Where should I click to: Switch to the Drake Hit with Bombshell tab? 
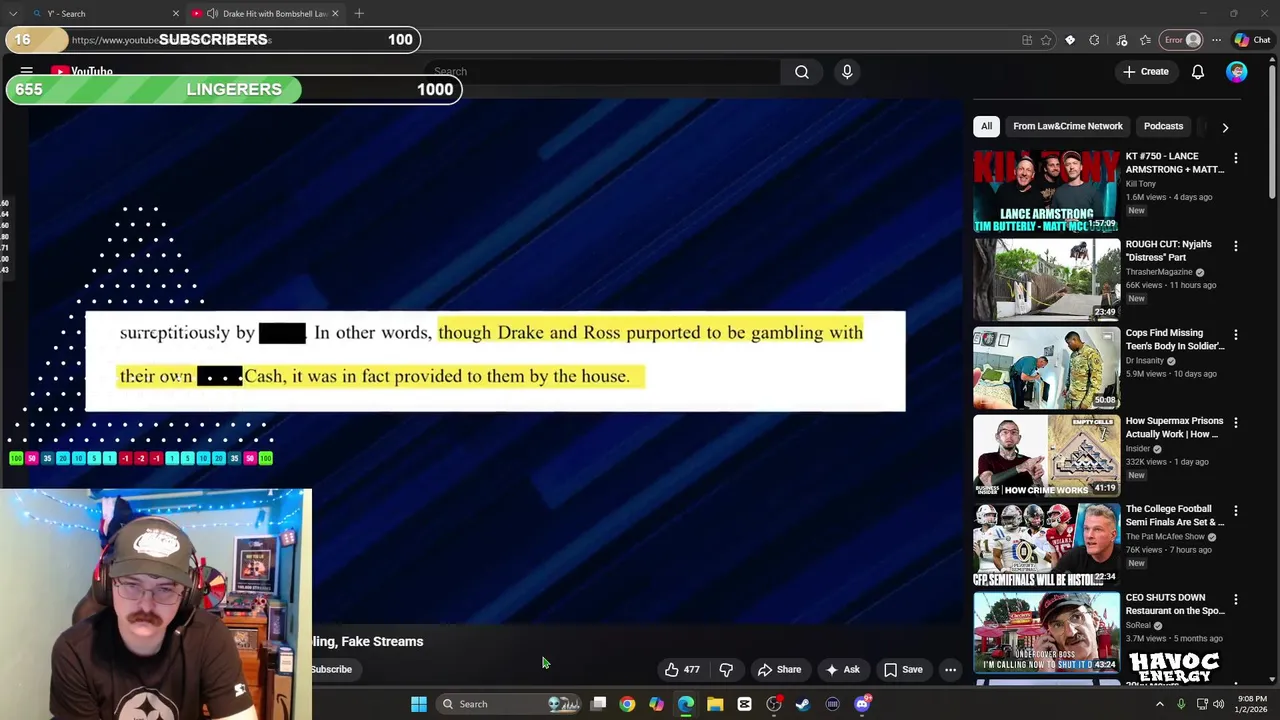click(x=266, y=14)
